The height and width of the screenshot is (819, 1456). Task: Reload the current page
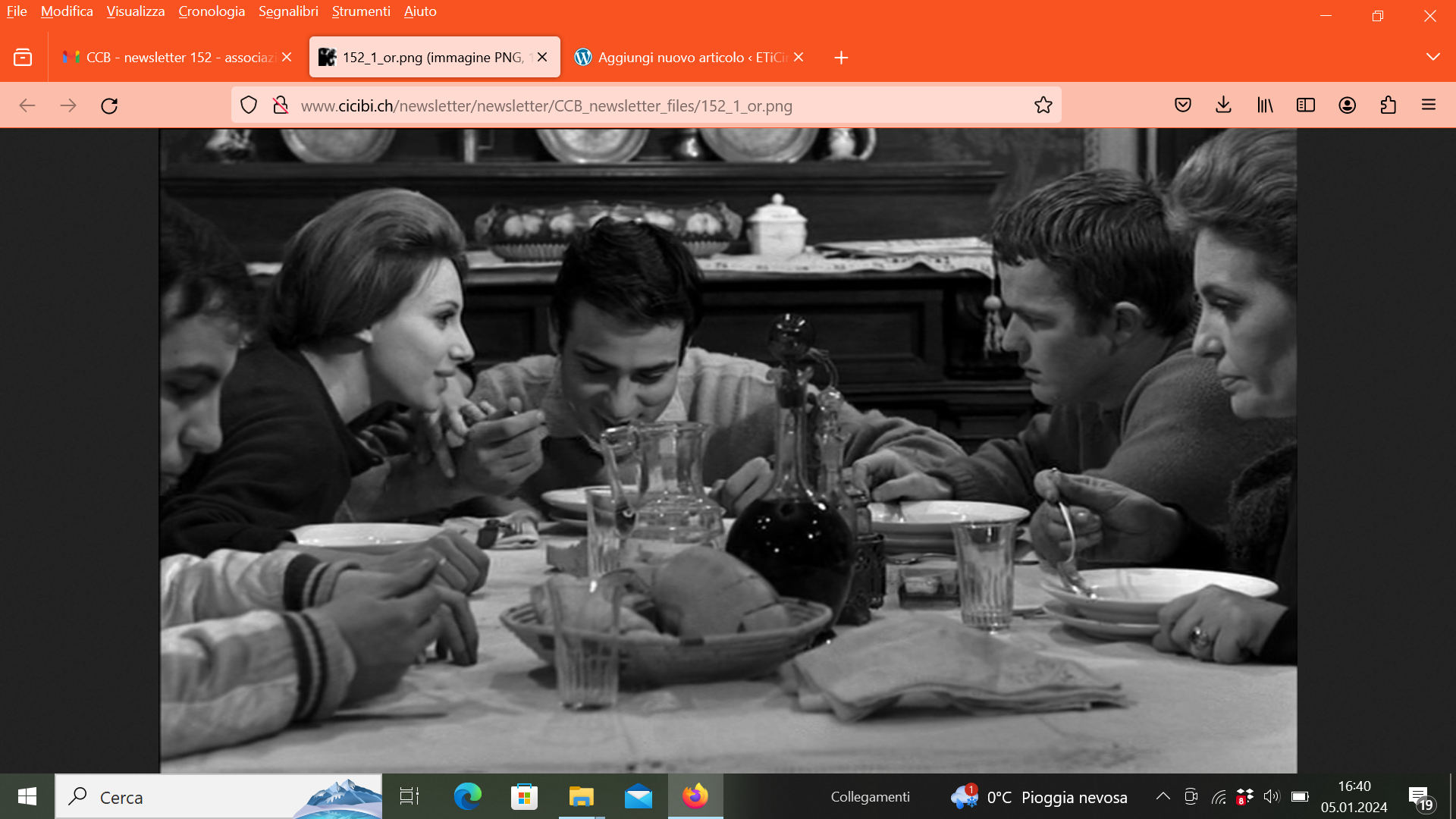tap(109, 105)
